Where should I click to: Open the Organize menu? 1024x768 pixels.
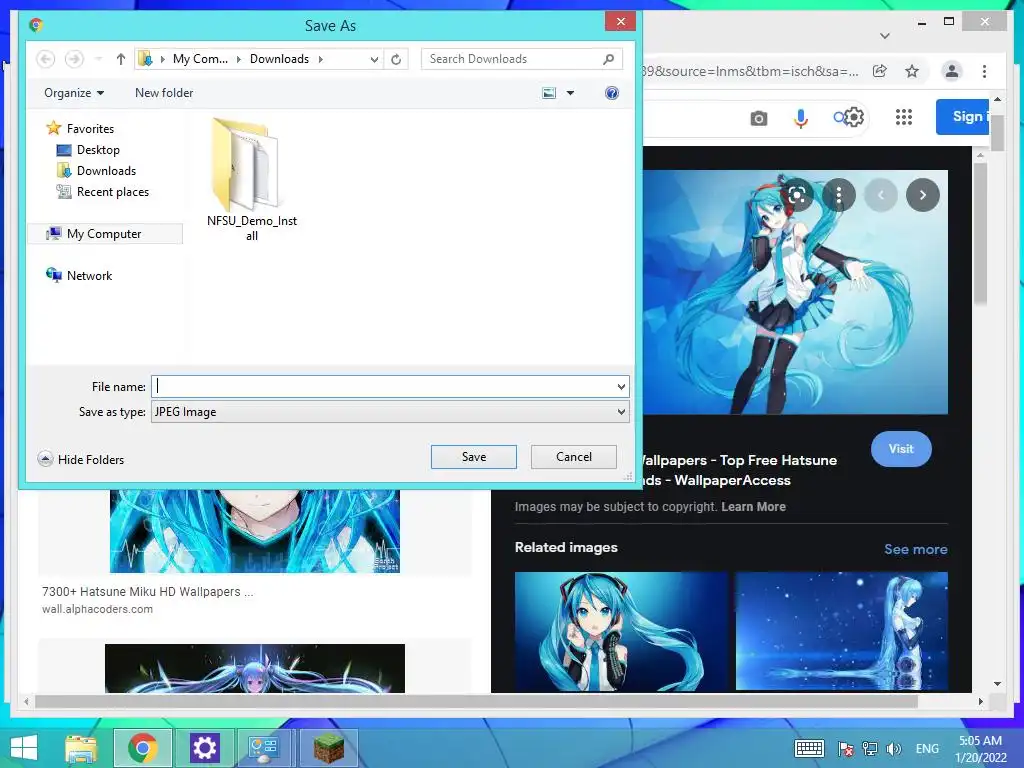click(74, 93)
